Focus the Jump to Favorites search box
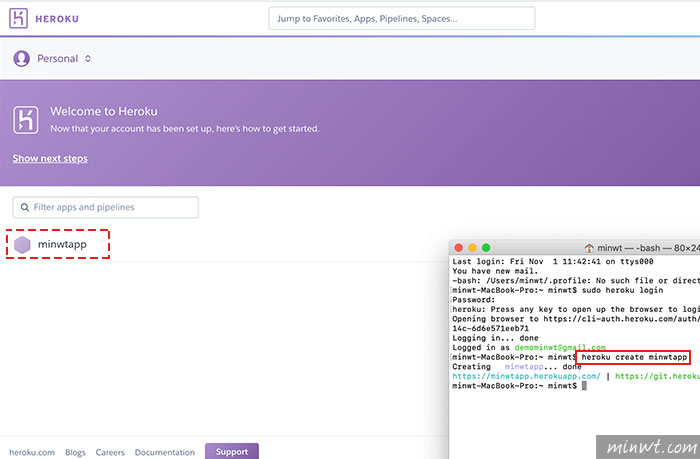 [x=401, y=19]
